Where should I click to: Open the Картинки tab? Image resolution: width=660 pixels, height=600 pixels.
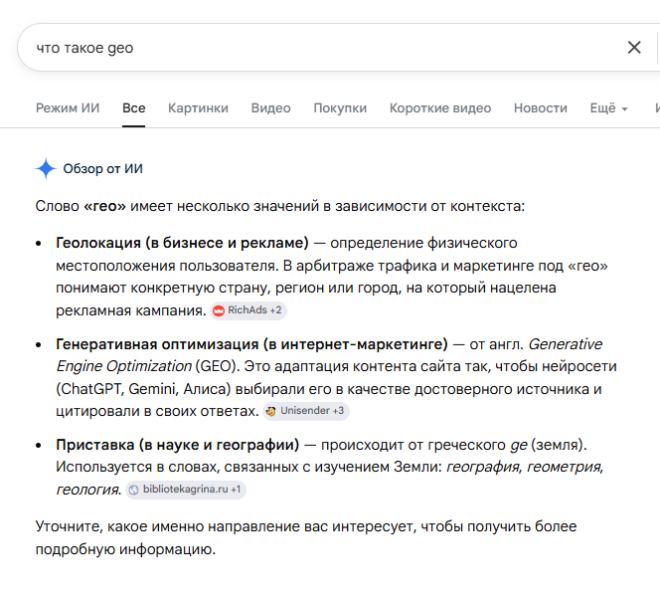point(198,108)
